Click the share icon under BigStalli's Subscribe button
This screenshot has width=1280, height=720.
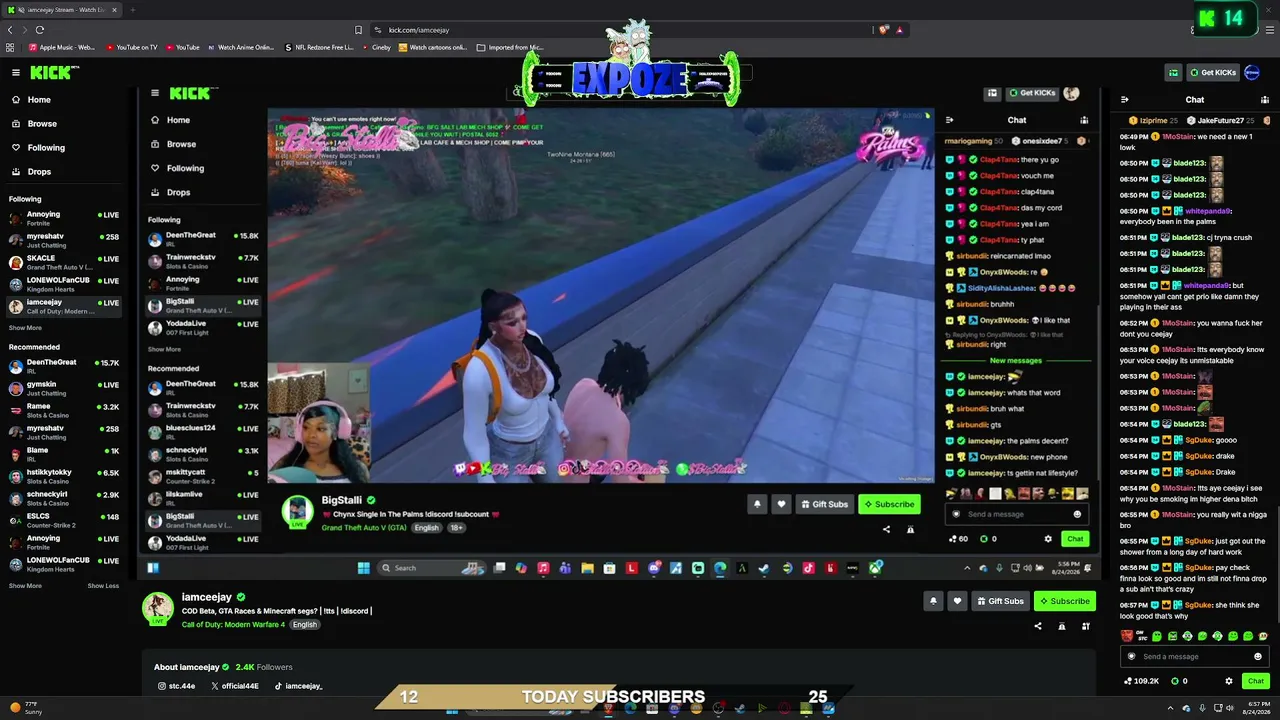click(886, 529)
